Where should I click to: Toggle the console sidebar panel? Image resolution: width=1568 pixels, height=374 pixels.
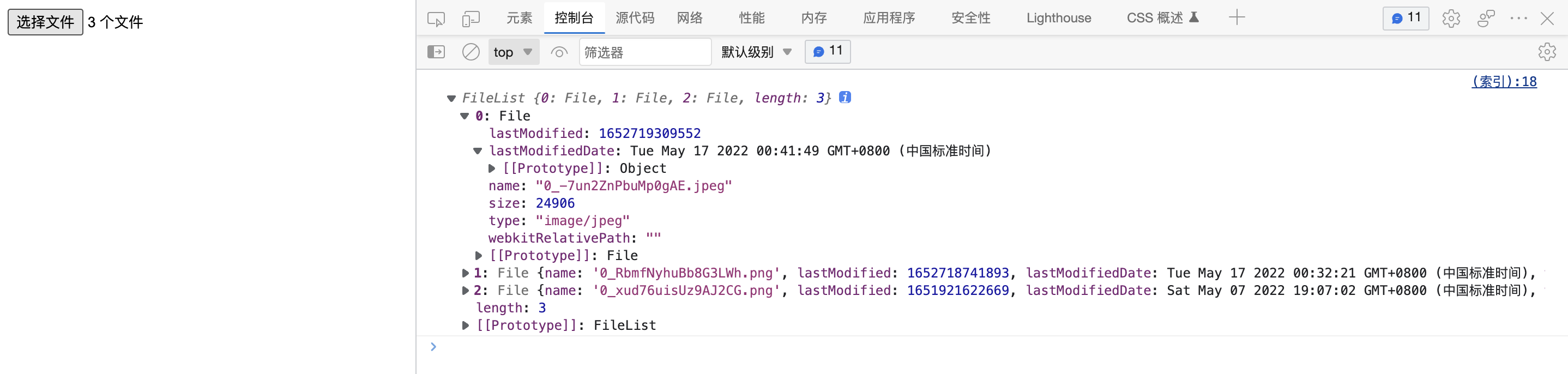pyautogui.click(x=436, y=52)
